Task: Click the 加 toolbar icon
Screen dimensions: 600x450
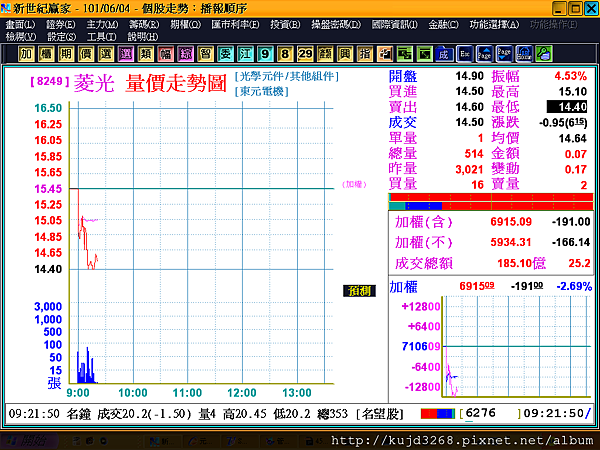Action: pyautogui.click(x=26, y=54)
